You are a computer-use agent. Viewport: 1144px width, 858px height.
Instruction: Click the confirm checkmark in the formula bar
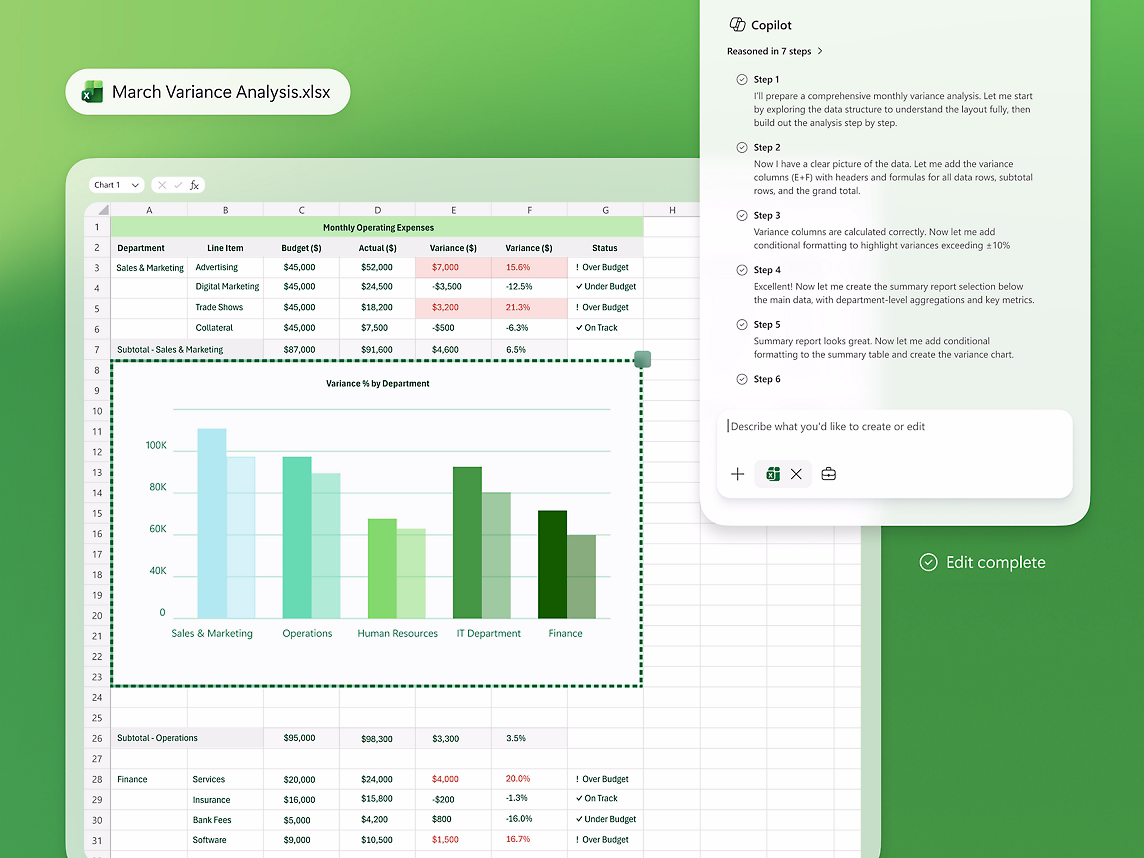[178, 185]
